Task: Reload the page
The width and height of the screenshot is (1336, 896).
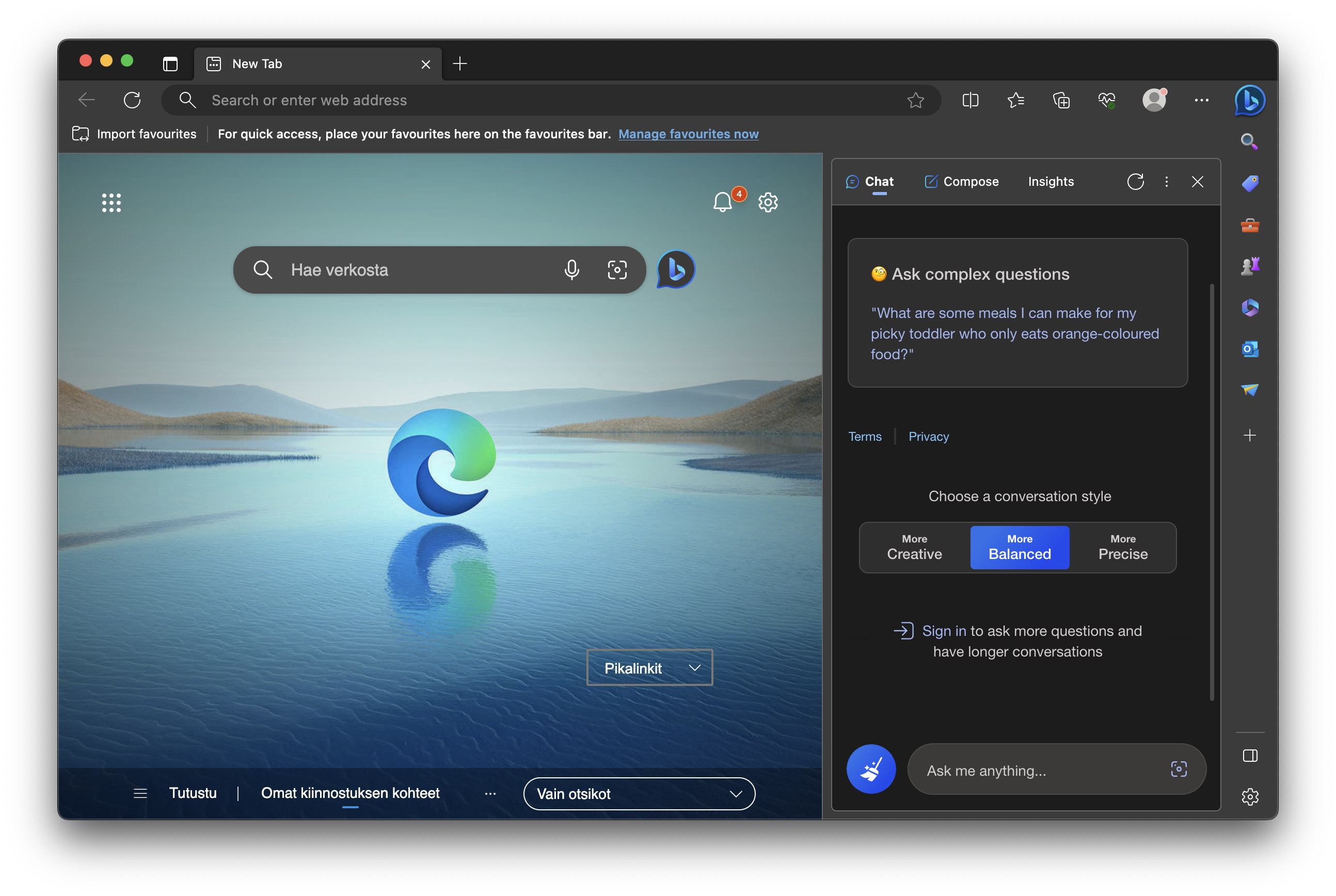Action: point(132,100)
